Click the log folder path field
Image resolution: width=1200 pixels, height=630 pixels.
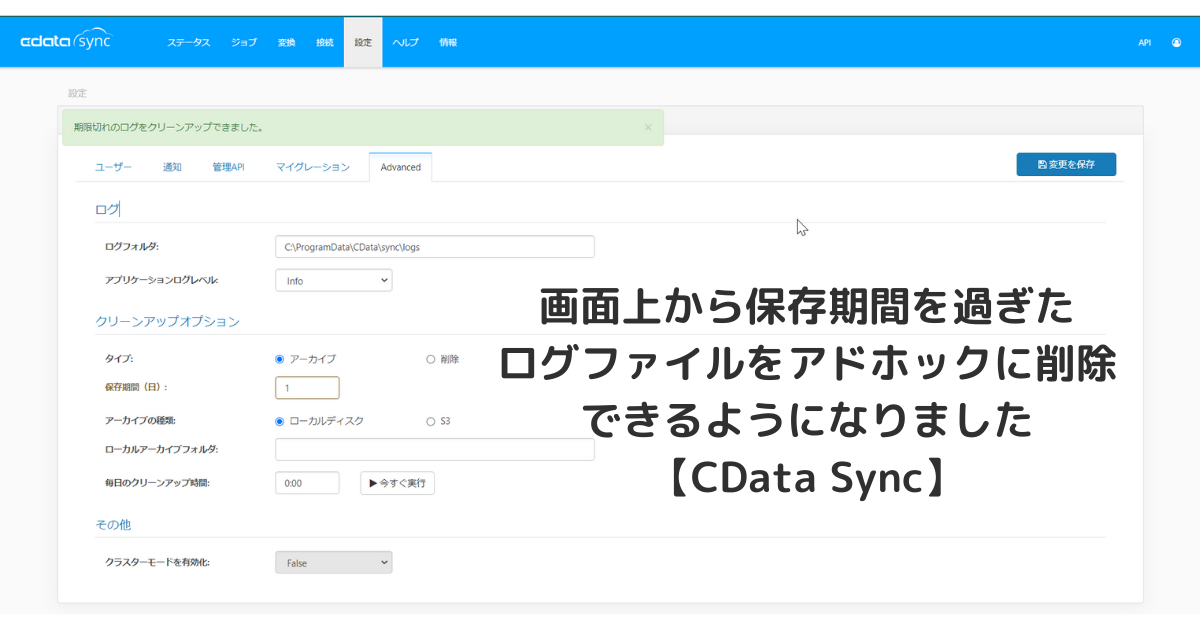coord(435,247)
